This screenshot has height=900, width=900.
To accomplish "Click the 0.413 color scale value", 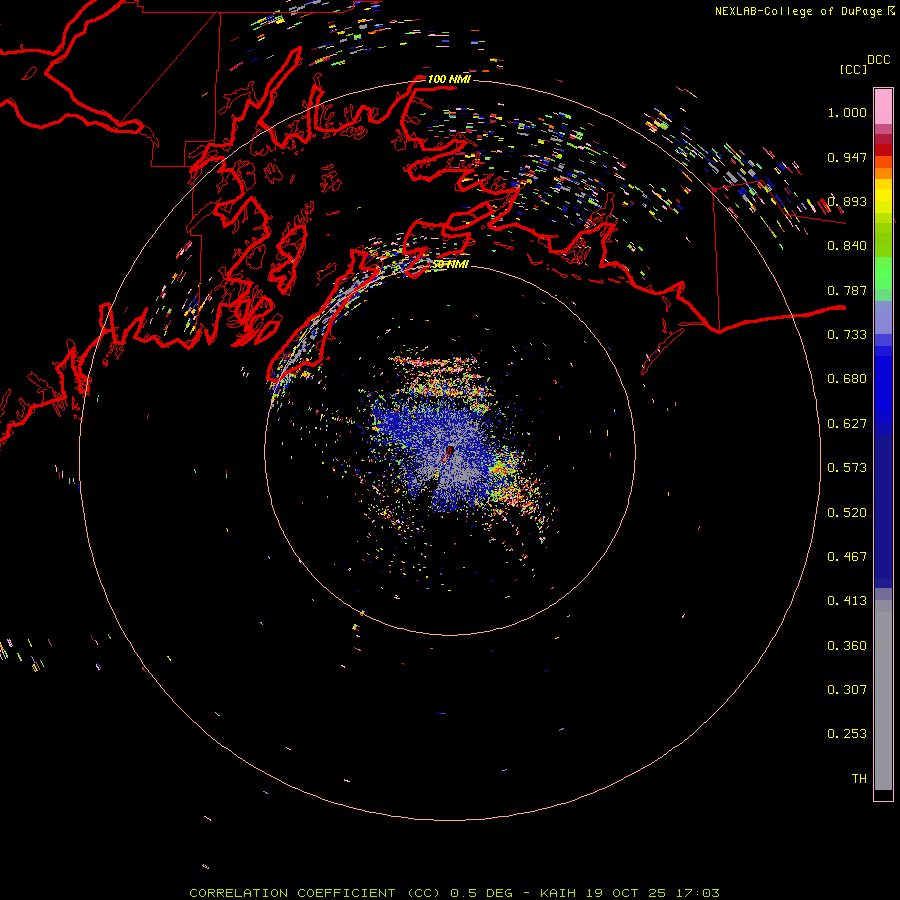I will [847, 601].
